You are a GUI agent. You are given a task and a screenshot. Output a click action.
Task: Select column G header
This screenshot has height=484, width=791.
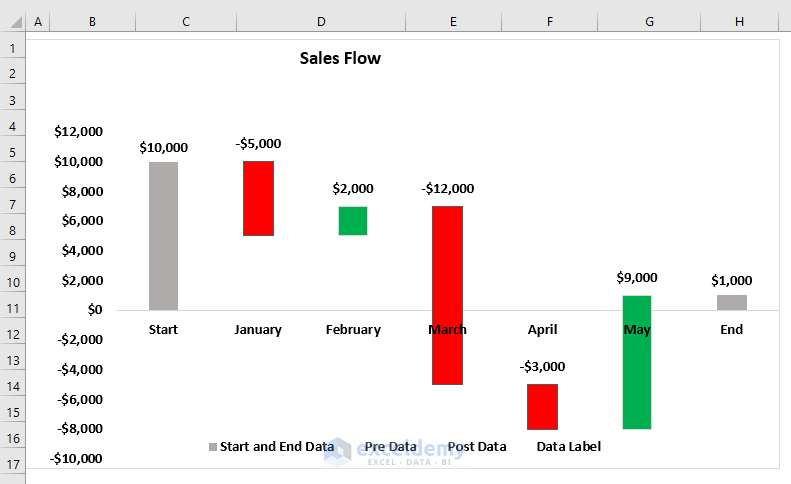pyautogui.click(x=650, y=22)
